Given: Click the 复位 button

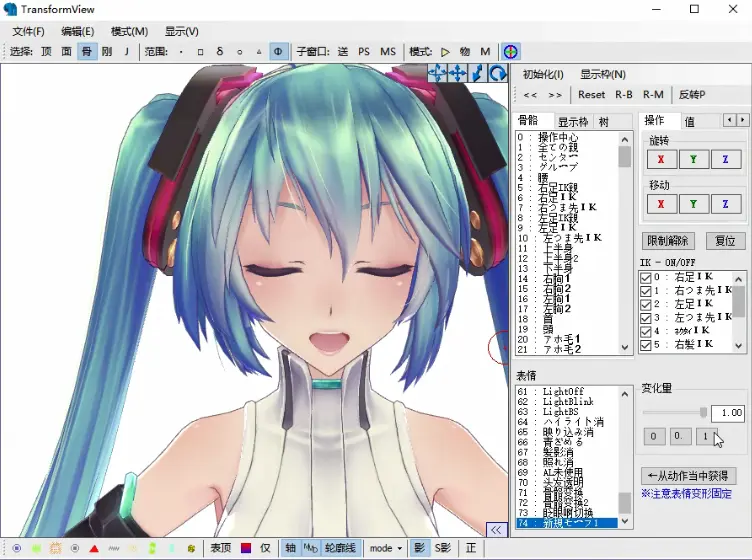Looking at the screenshot, I should click(x=725, y=241).
